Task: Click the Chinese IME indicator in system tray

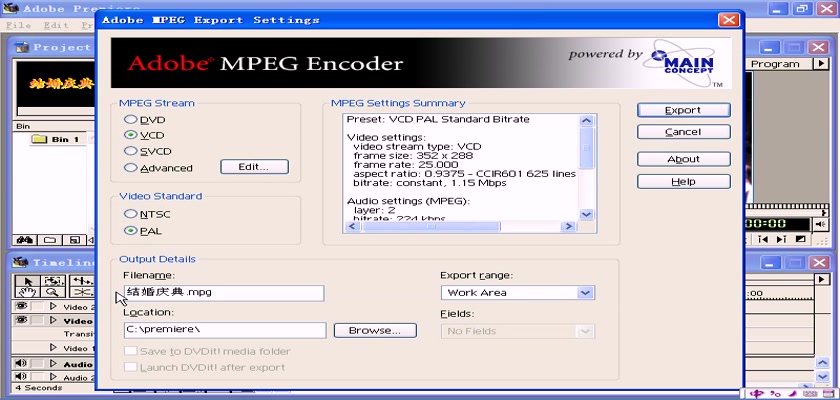Action: [x=756, y=394]
